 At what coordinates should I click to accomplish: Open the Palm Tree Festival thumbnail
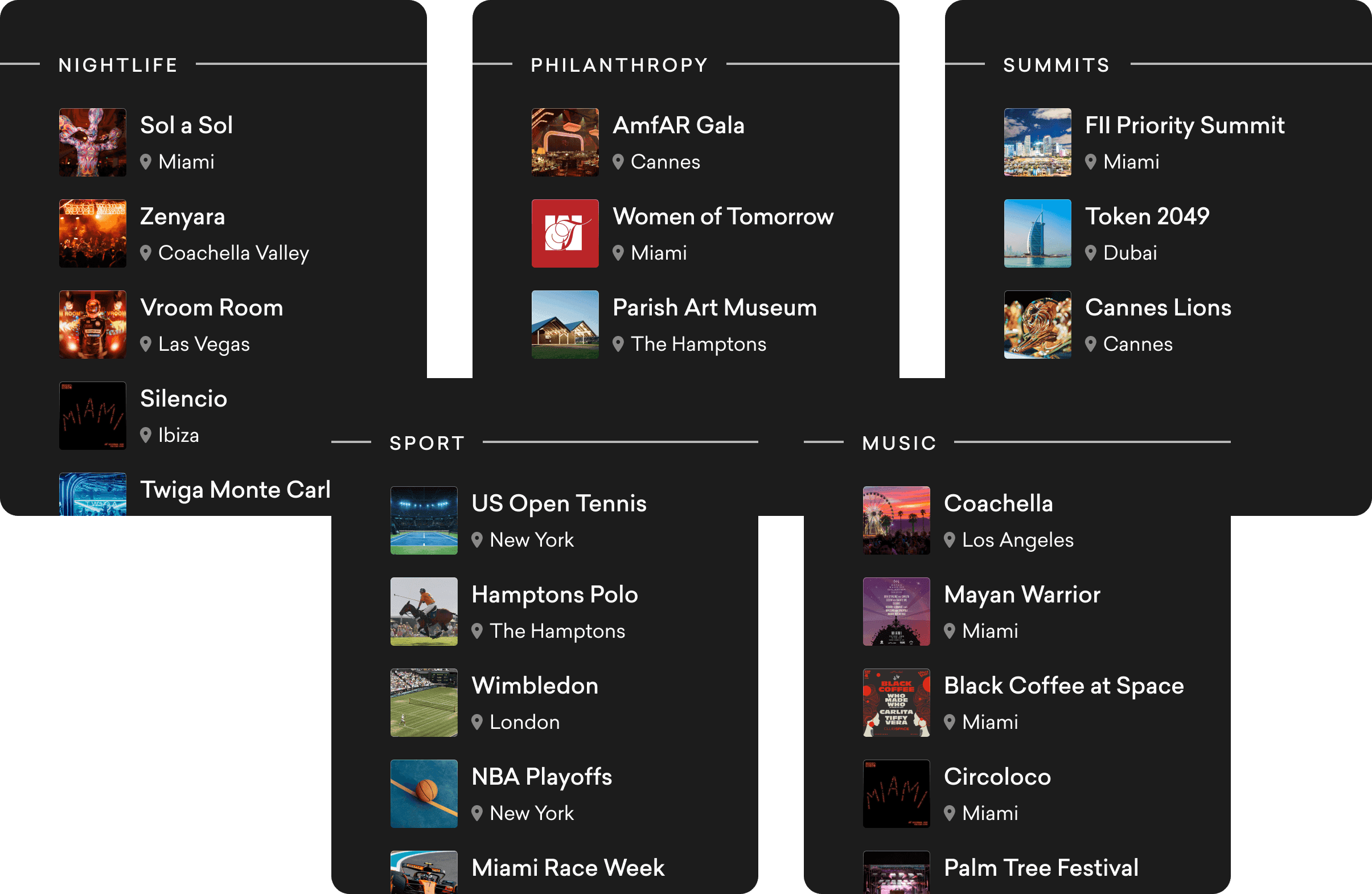pyautogui.click(x=897, y=872)
